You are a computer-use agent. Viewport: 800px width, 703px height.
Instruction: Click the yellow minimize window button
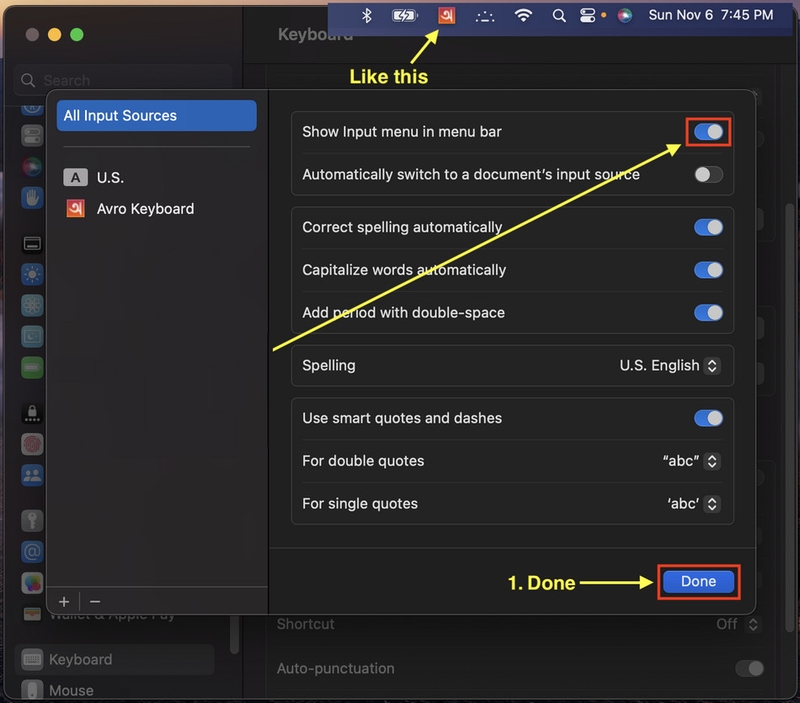coord(55,35)
